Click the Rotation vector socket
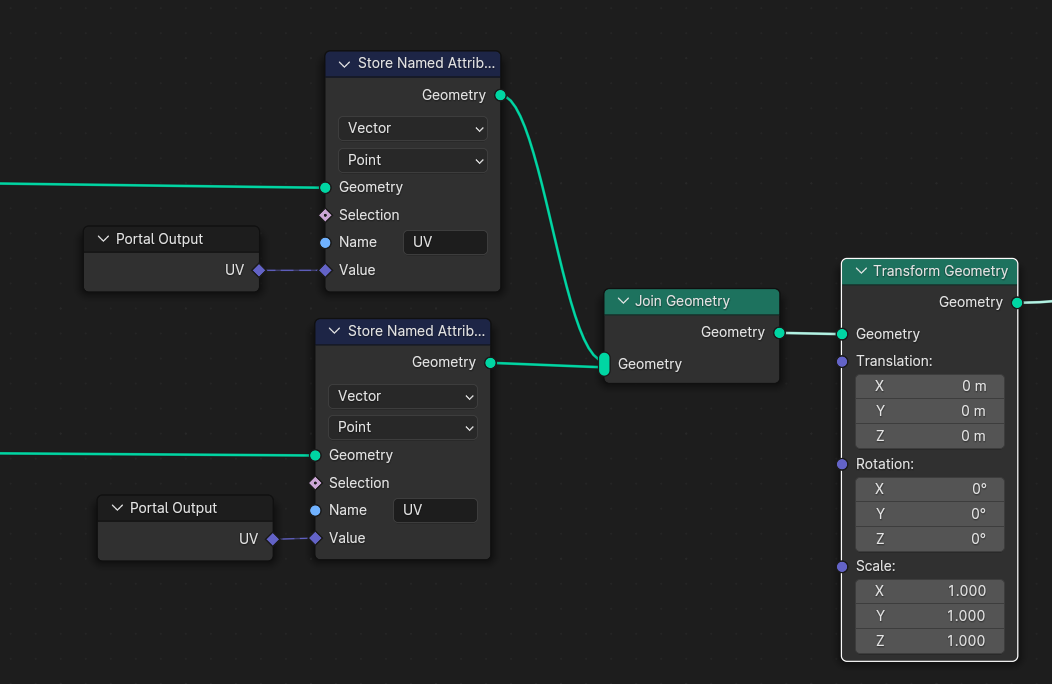 pos(843,465)
